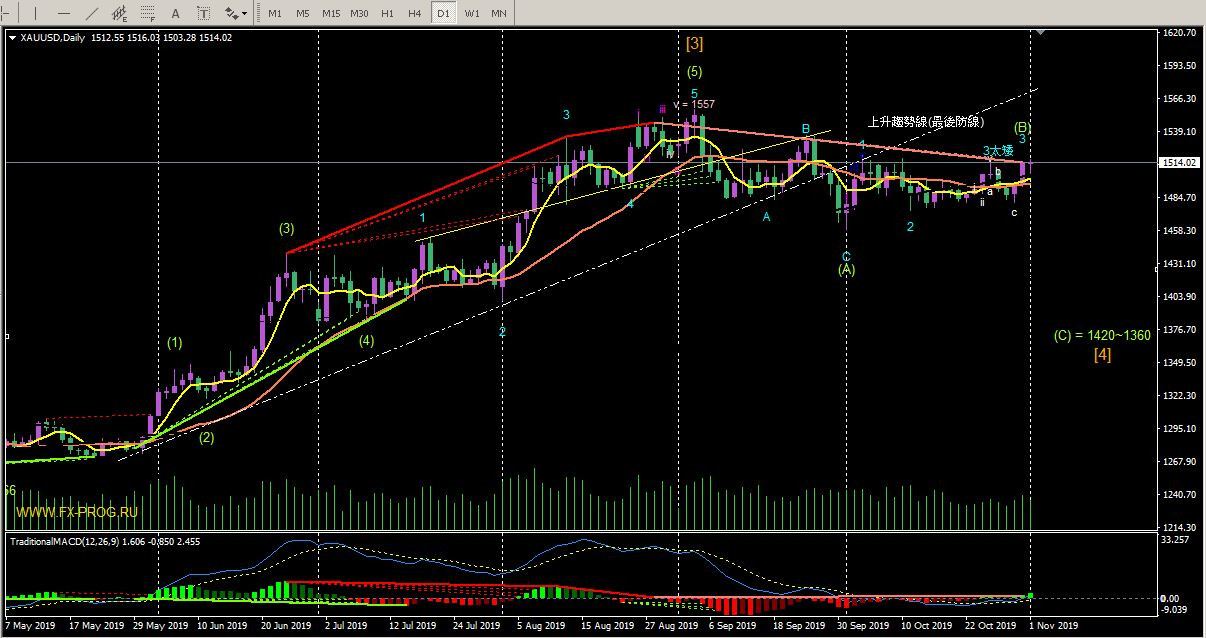The height and width of the screenshot is (638, 1206).
Task: Switch to M30 timeframe
Action: (x=360, y=13)
